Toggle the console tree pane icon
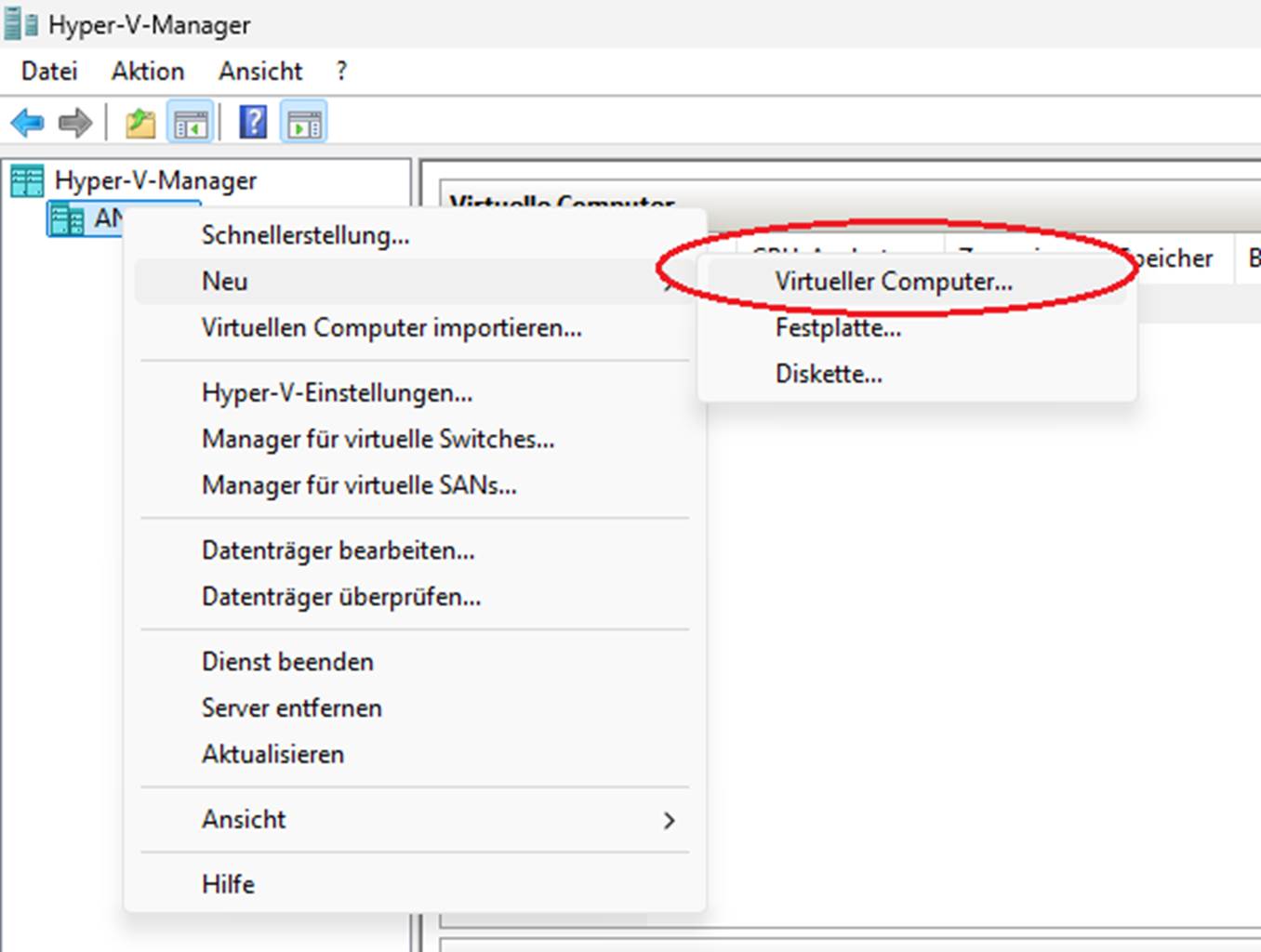 click(x=191, y=123)
